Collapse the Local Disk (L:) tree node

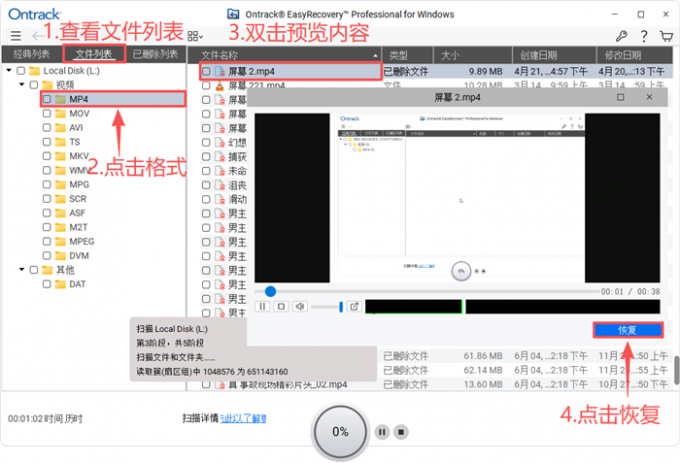[9, 70]
